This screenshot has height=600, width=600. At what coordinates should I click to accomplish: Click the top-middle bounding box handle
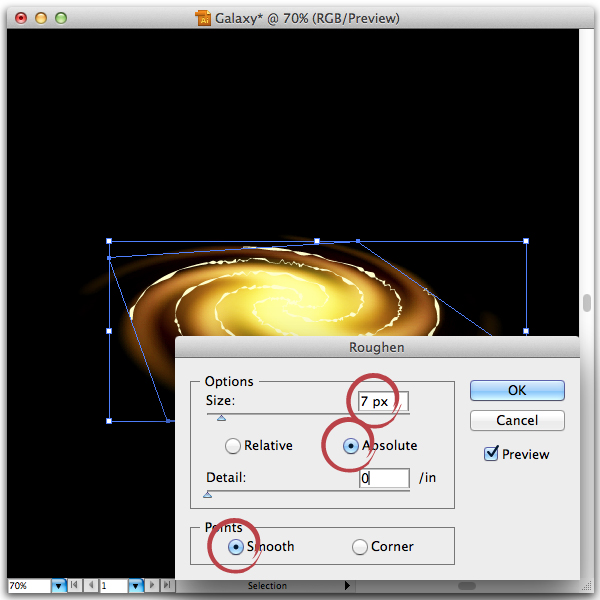point(317,241)
